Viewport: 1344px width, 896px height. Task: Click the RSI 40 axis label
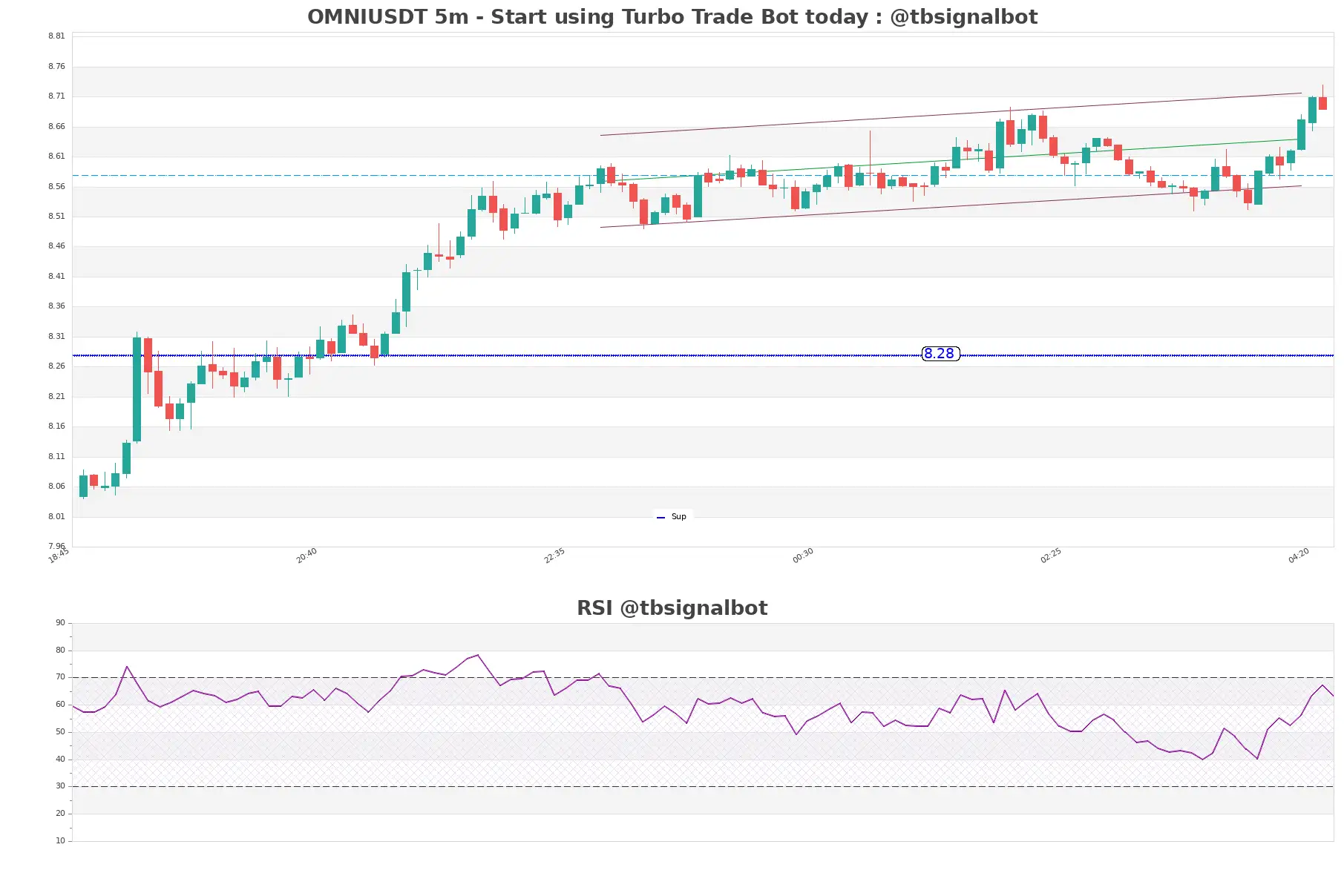(x=60, y=760)
